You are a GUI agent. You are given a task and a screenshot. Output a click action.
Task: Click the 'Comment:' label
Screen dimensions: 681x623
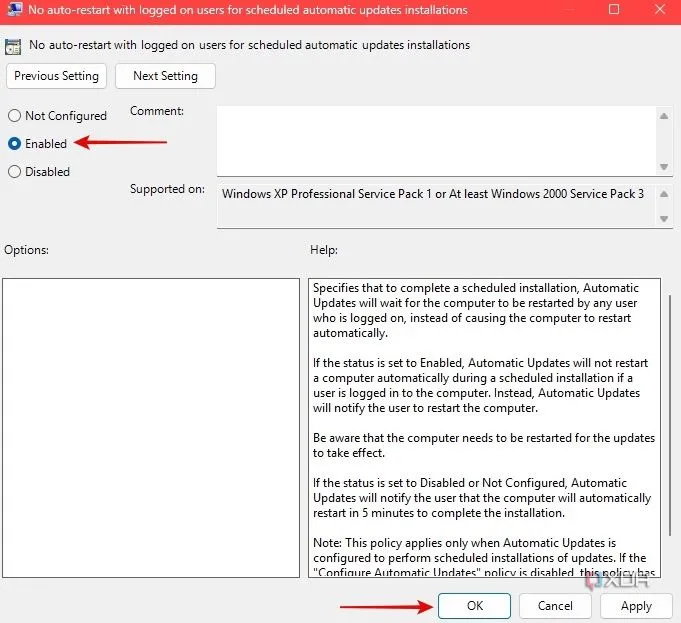pos(157,111)
